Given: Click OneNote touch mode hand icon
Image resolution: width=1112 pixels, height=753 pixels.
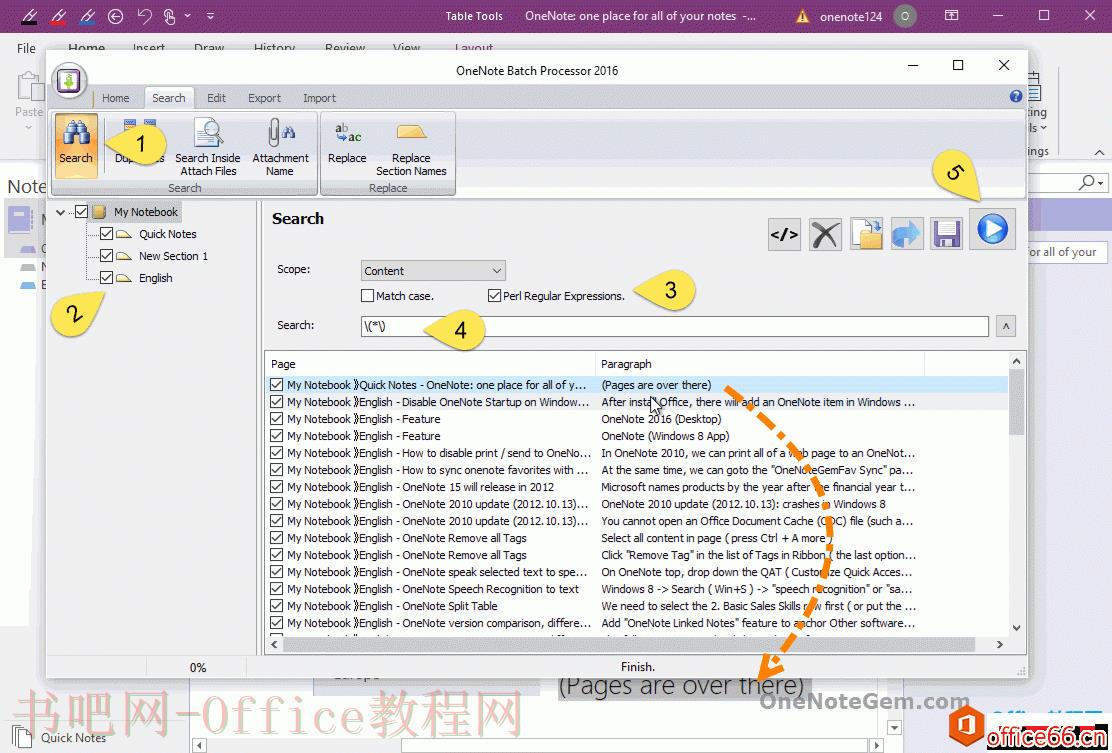Looking at the screenshot, I should (169, 16).
